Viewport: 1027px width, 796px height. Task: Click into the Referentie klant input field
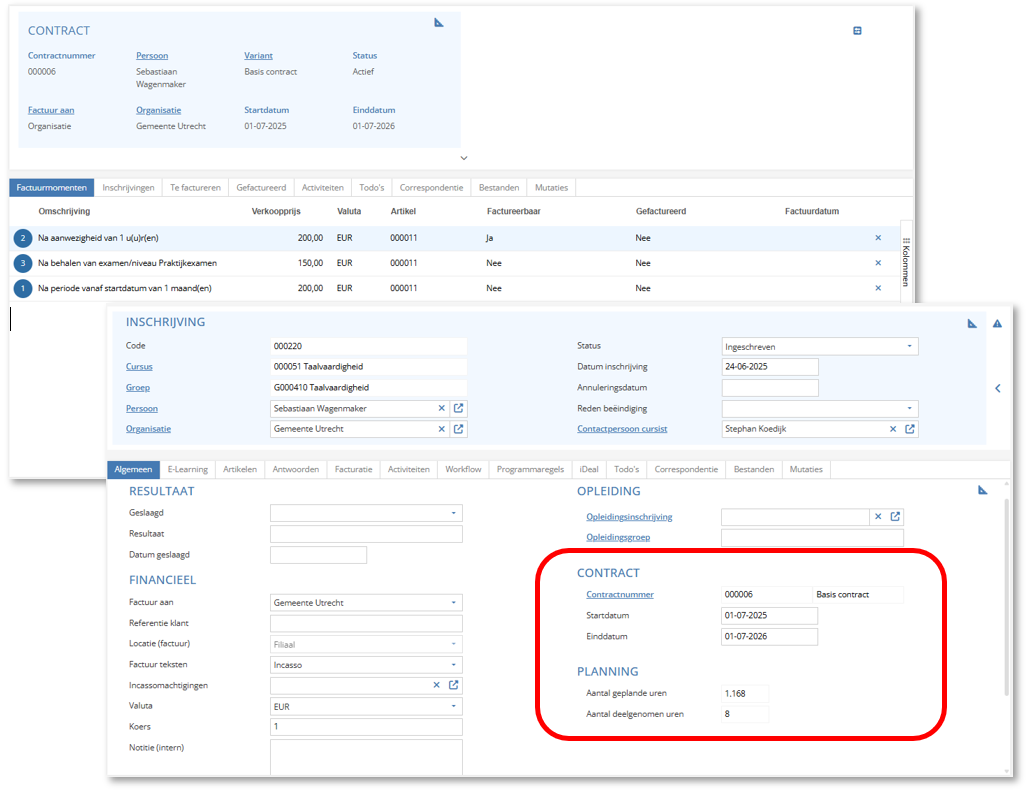[366, 623]
